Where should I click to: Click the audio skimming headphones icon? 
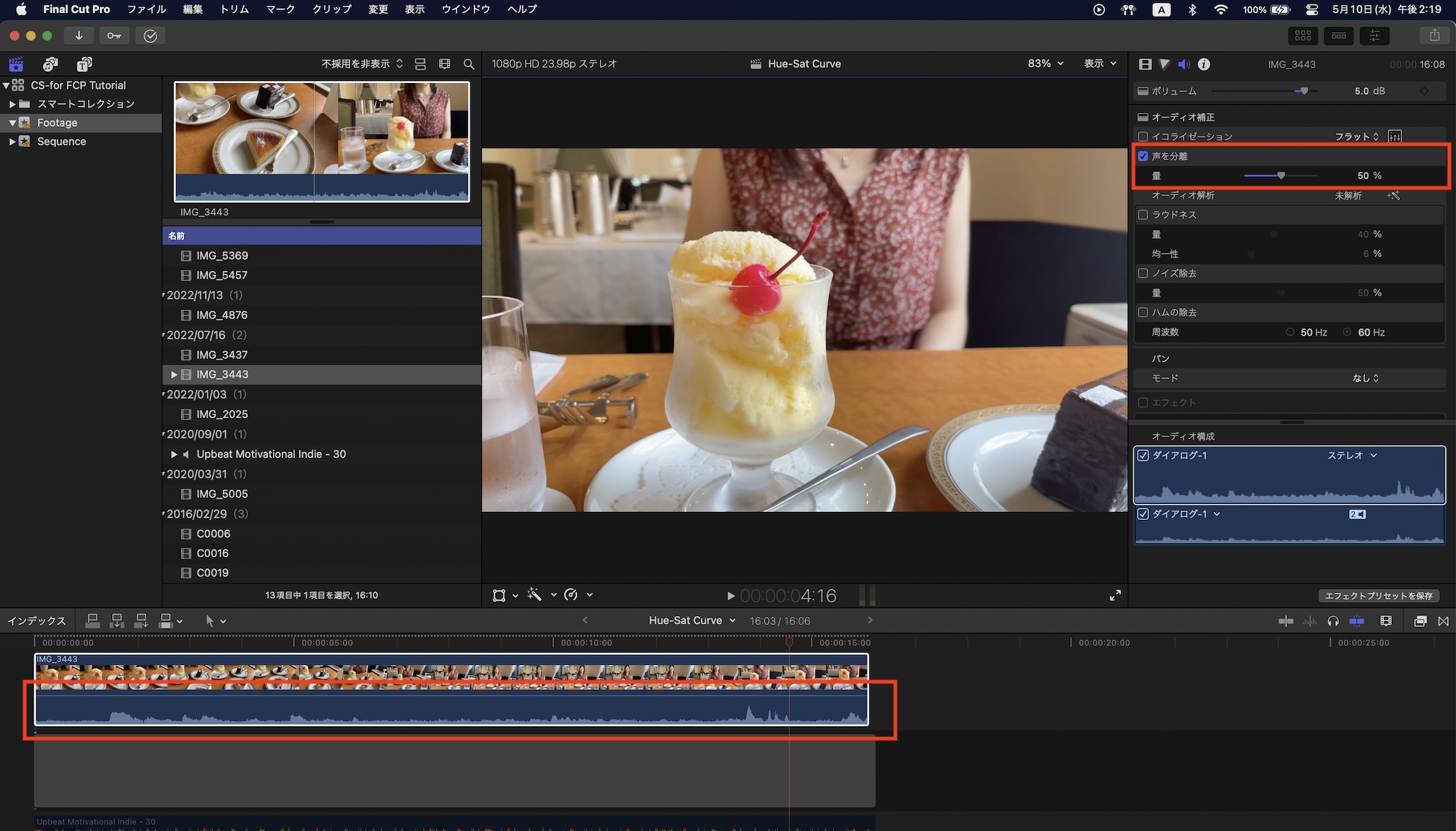click(1333, 621)
